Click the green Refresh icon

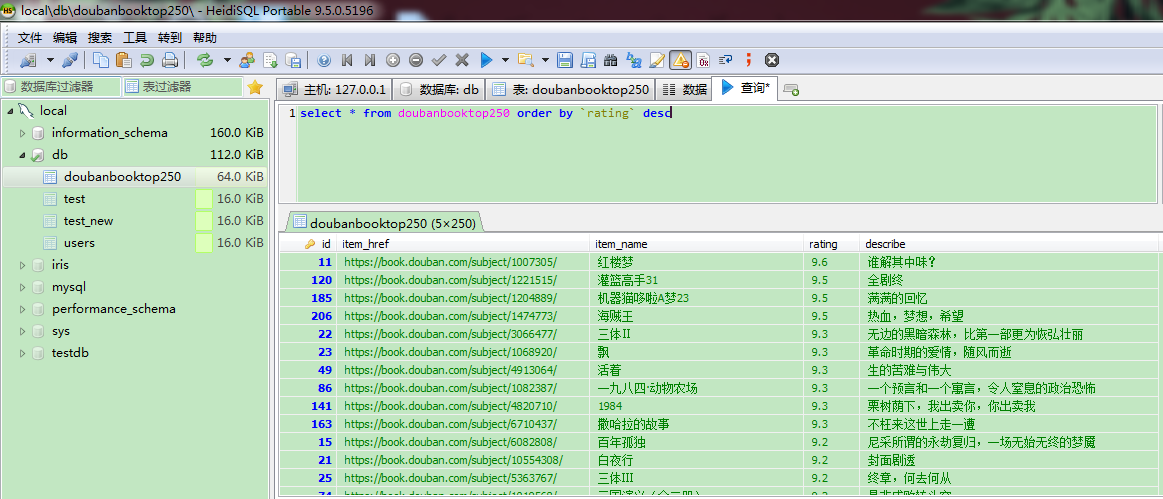(x=205, y=60)
